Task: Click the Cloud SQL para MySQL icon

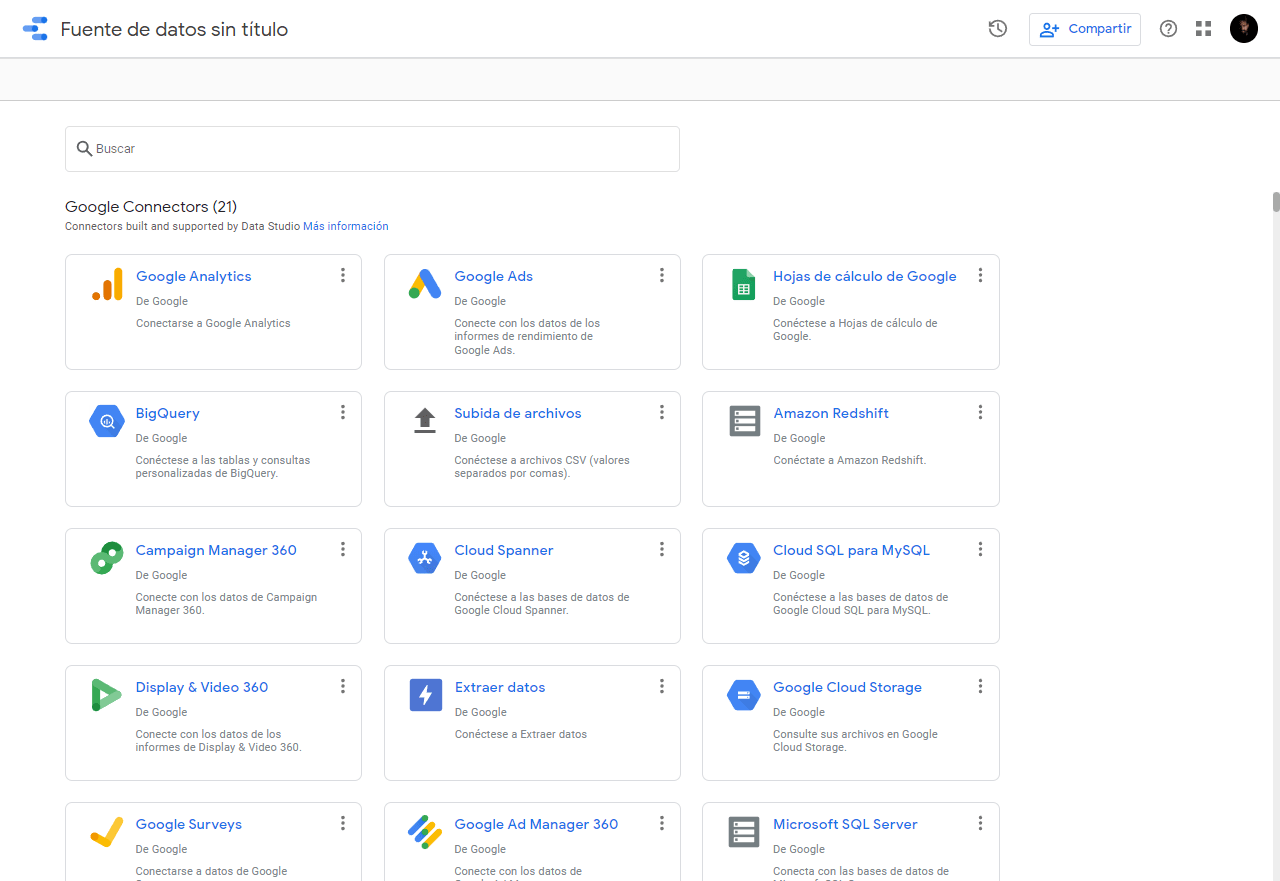Action: [x=744, y=558]
